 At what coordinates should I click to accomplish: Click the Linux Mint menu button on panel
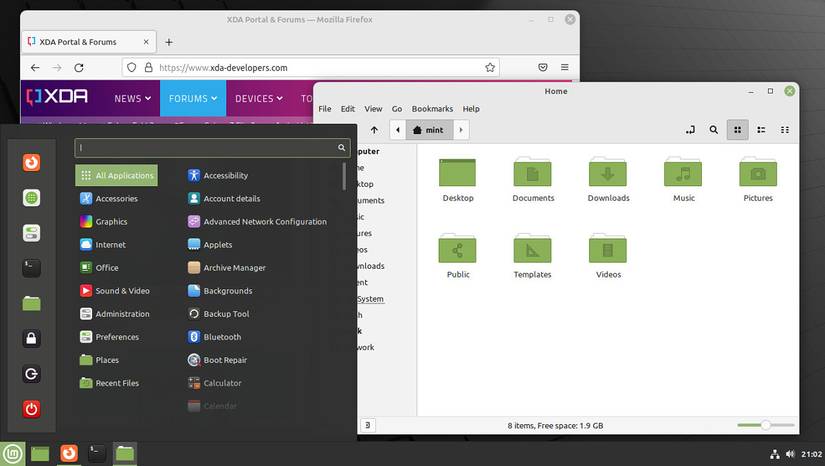tap(13, 453)
